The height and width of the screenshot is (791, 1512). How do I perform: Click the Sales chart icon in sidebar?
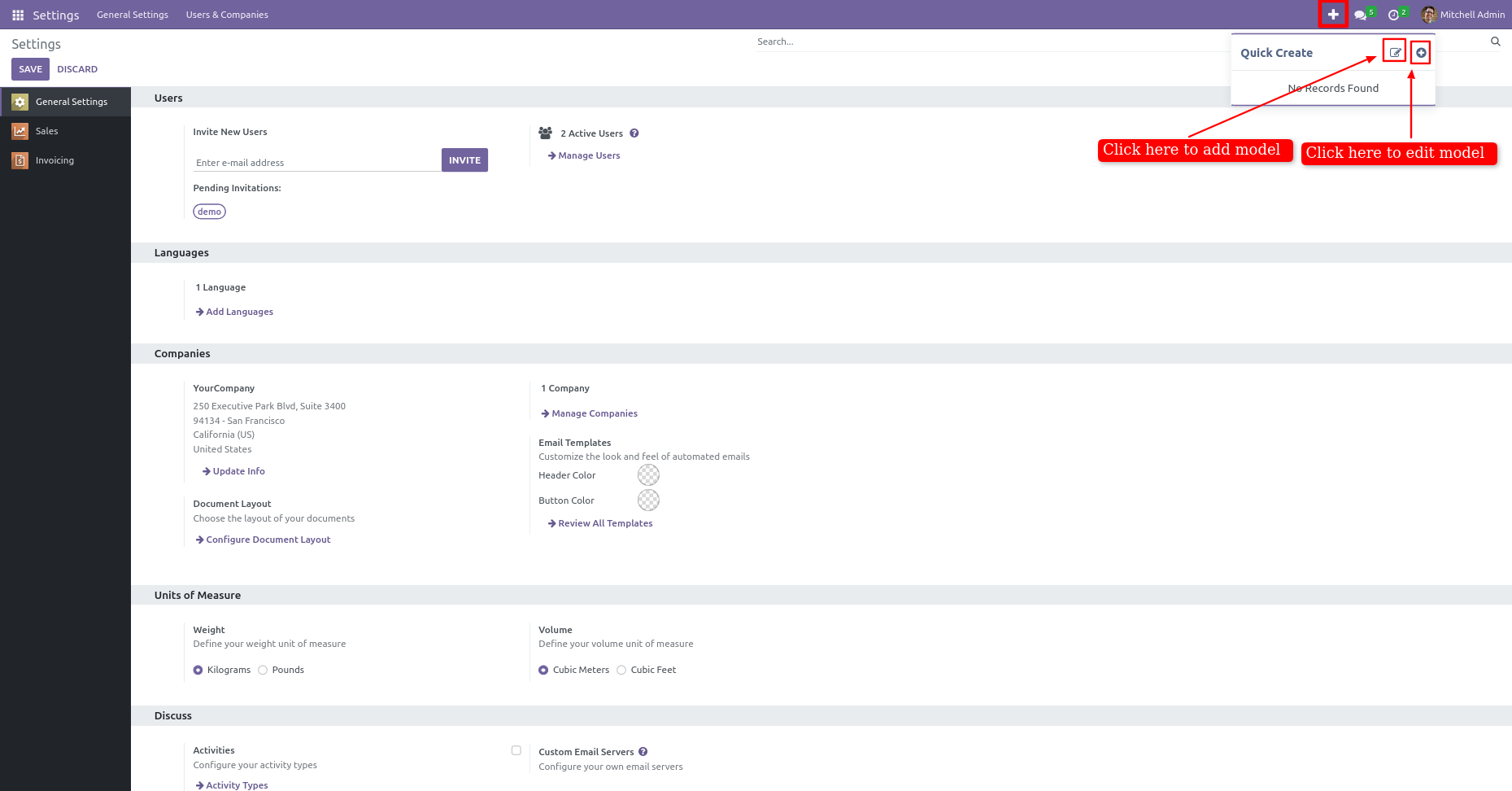pyautogui.click(x=20, y=131)
